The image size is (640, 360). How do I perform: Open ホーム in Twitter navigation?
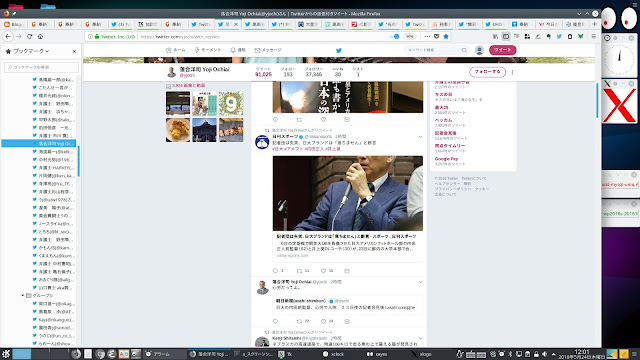click(176, 50)
